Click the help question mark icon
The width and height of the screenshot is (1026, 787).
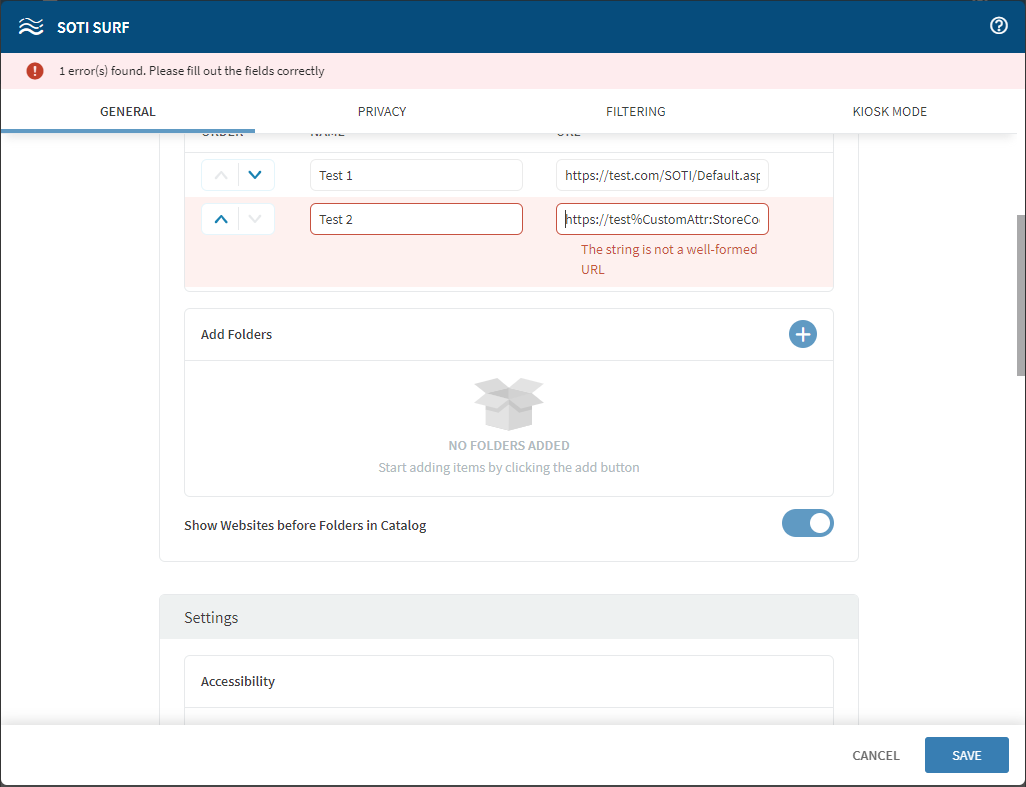coord(998,26)
